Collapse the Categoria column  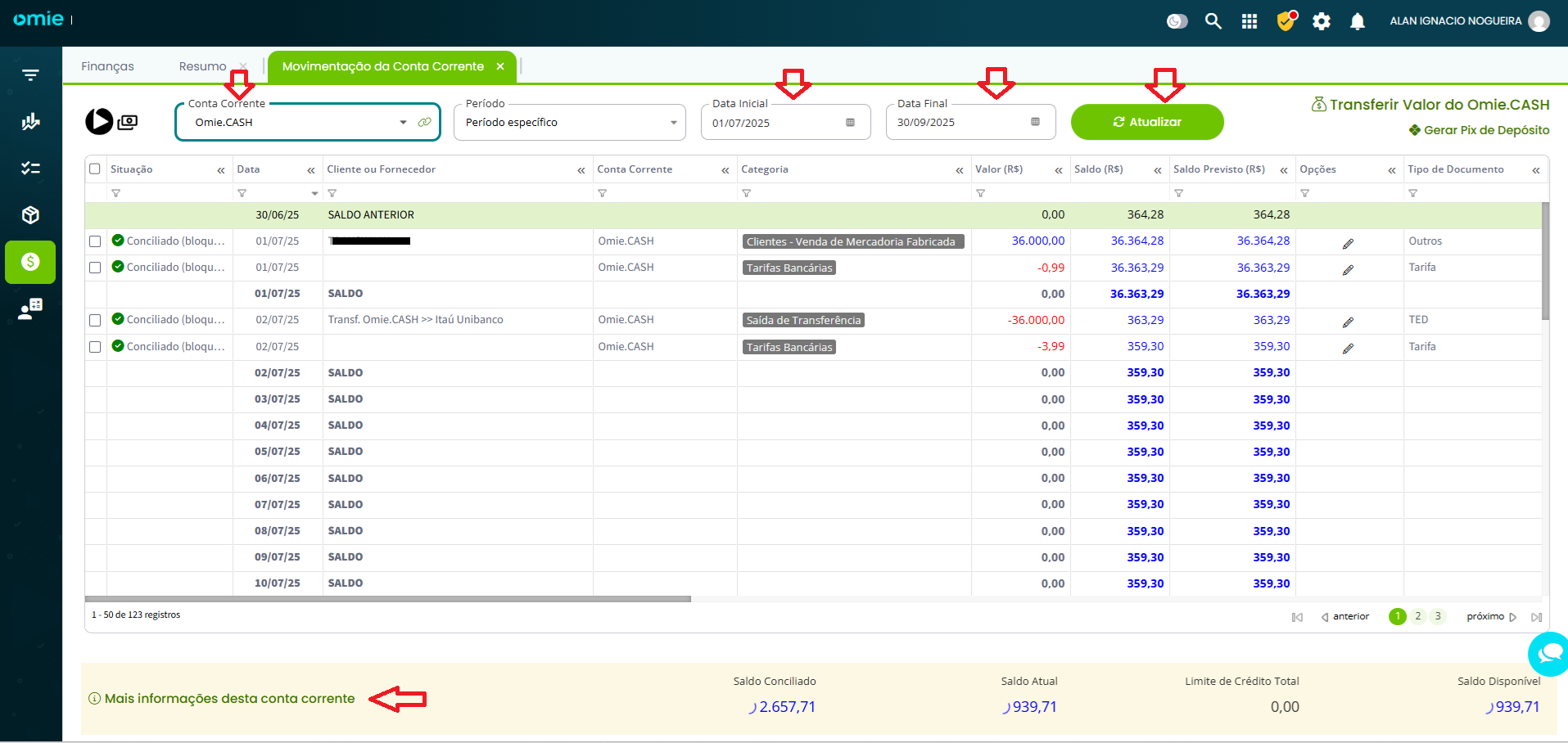960,170
